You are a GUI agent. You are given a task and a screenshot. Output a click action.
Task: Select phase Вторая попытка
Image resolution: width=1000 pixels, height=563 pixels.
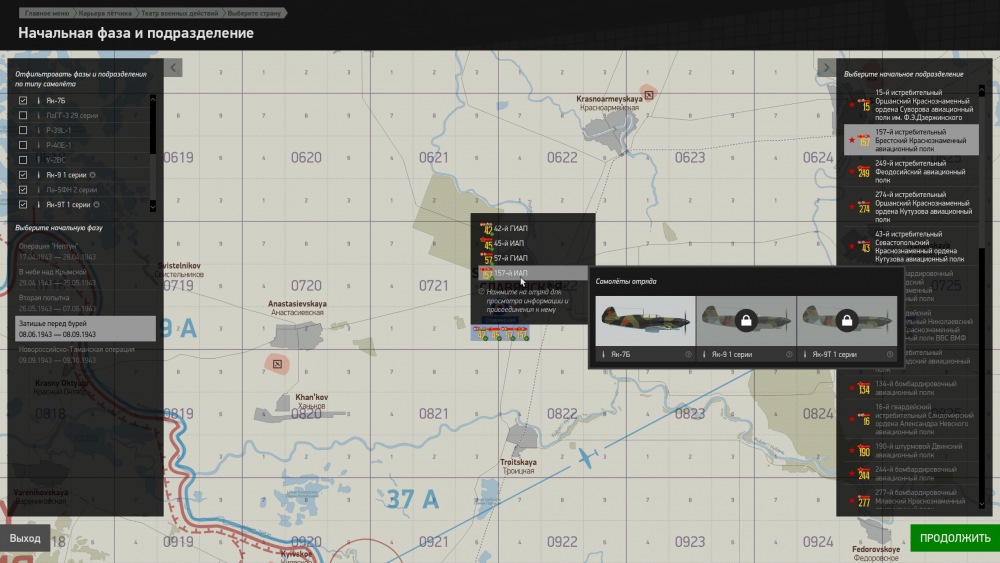[85, 303]
